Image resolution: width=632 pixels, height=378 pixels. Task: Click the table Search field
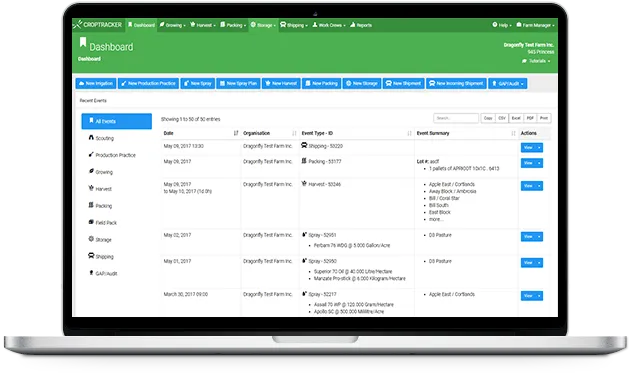pos(456,118)
